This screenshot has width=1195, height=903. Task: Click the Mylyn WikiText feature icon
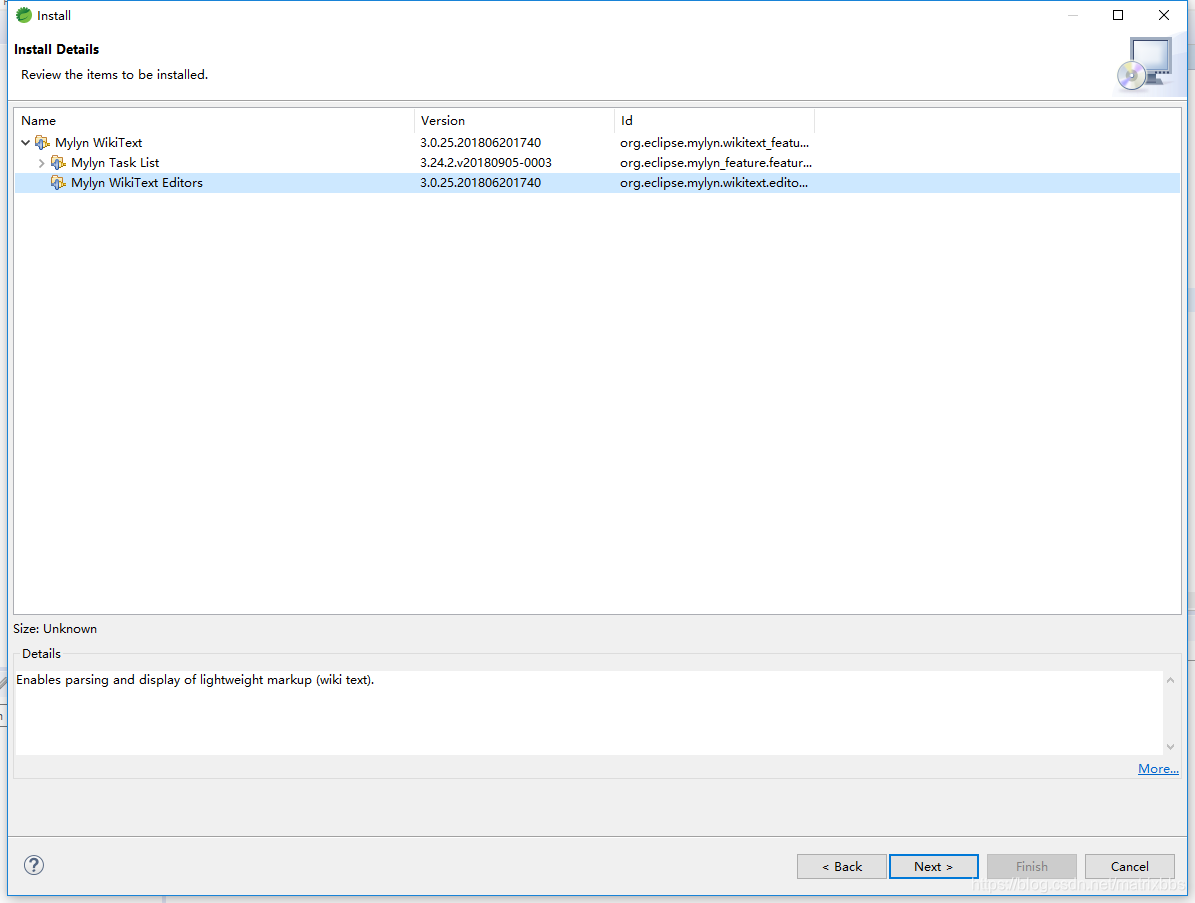click(43, 142)
